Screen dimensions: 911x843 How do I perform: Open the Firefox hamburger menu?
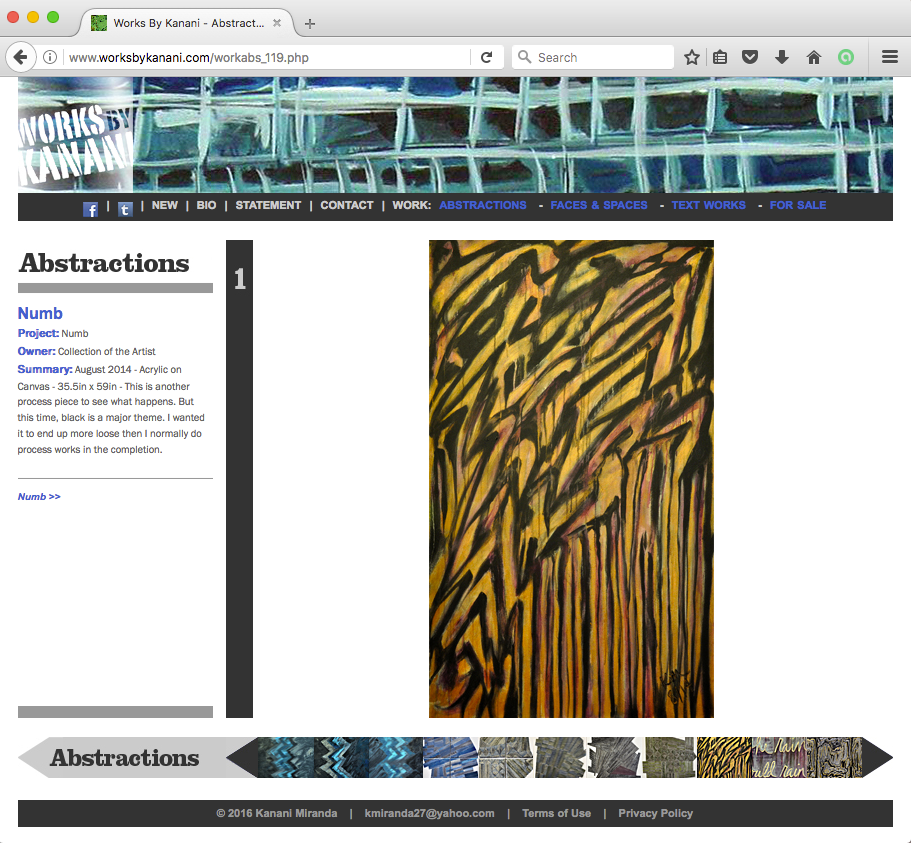tap(890, 57)
